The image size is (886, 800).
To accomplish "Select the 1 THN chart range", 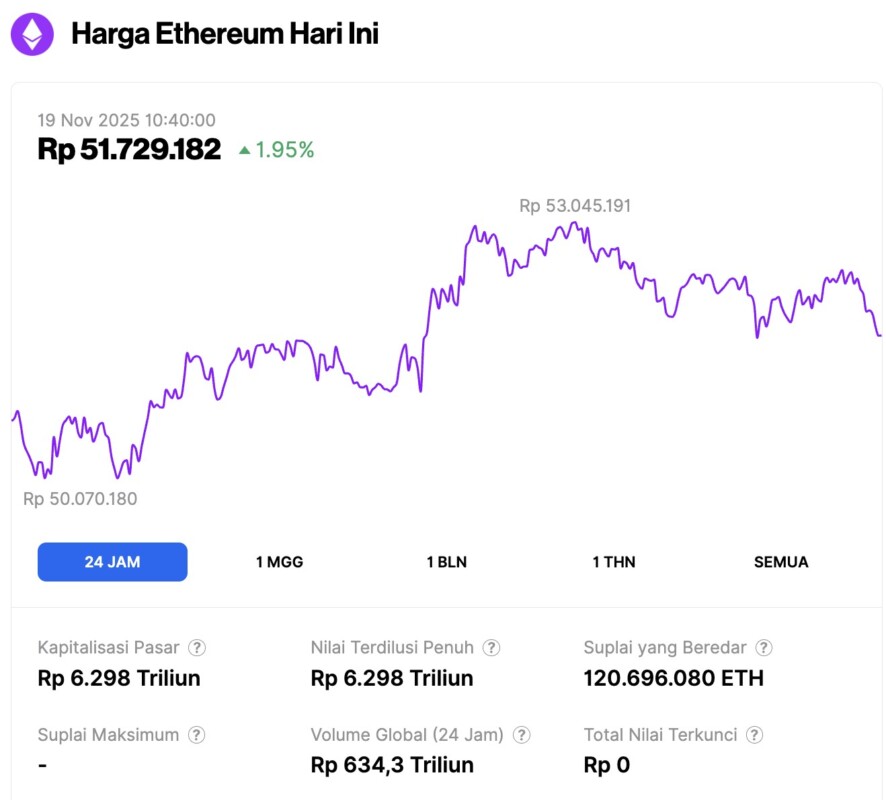I will click(613, 562).
